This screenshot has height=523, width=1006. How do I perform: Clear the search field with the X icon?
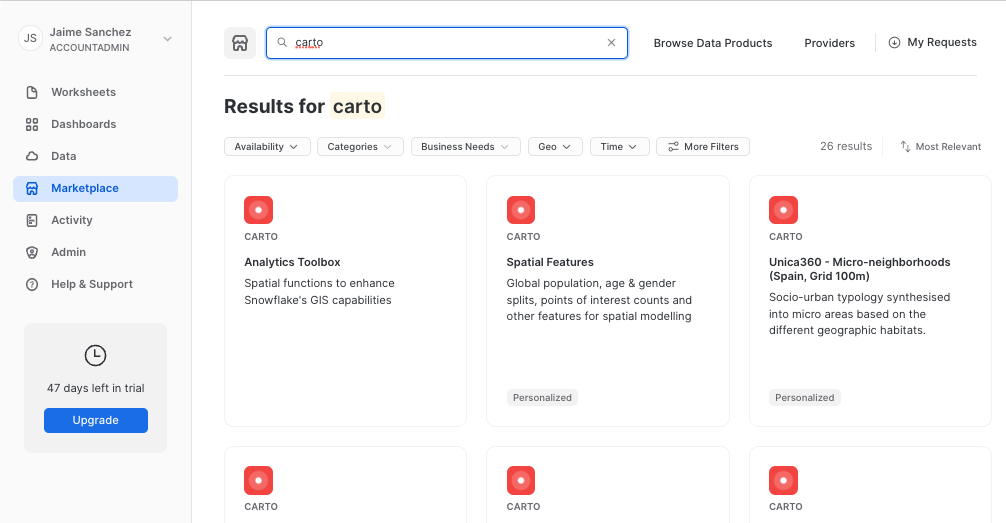tap(612, 43)
